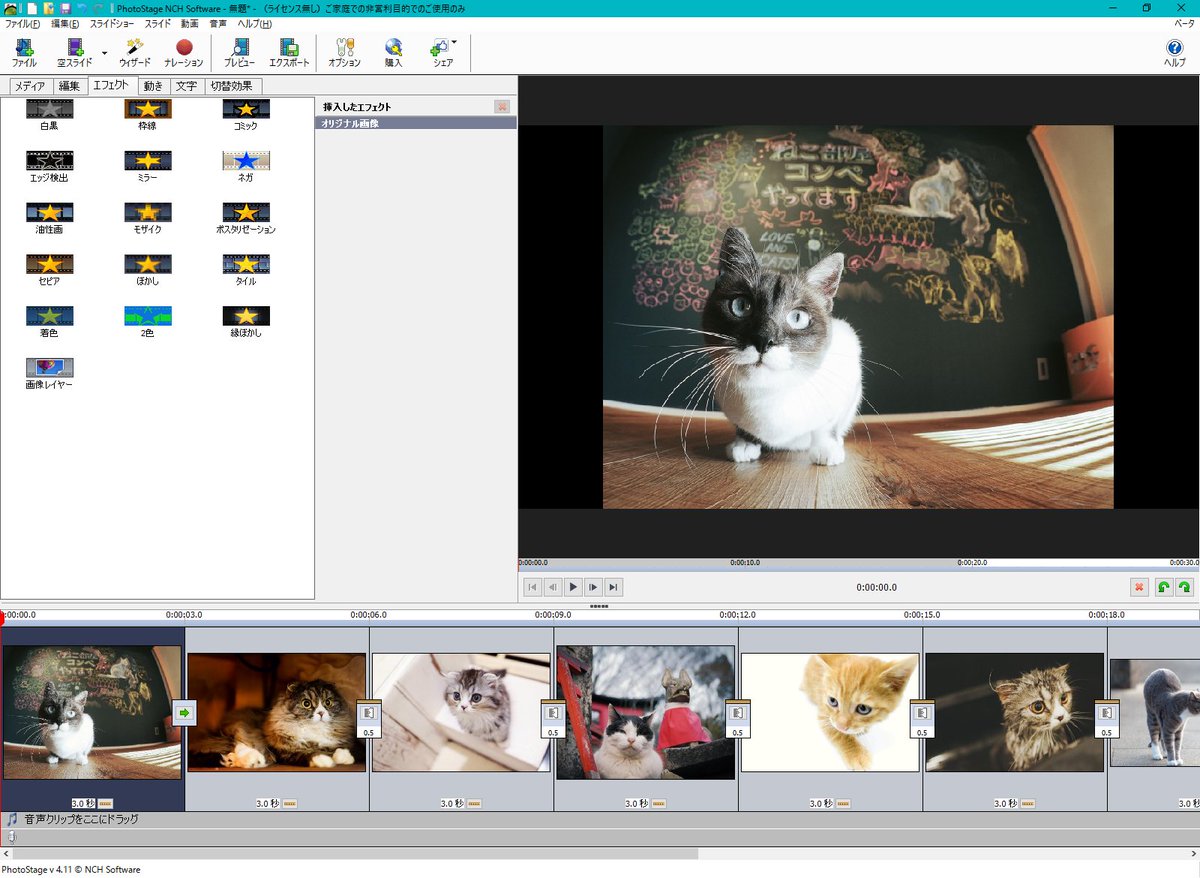Click the 0:00:09.0 mark on the timeline ruler
The image size is (1200, 878).
point(552,615)
